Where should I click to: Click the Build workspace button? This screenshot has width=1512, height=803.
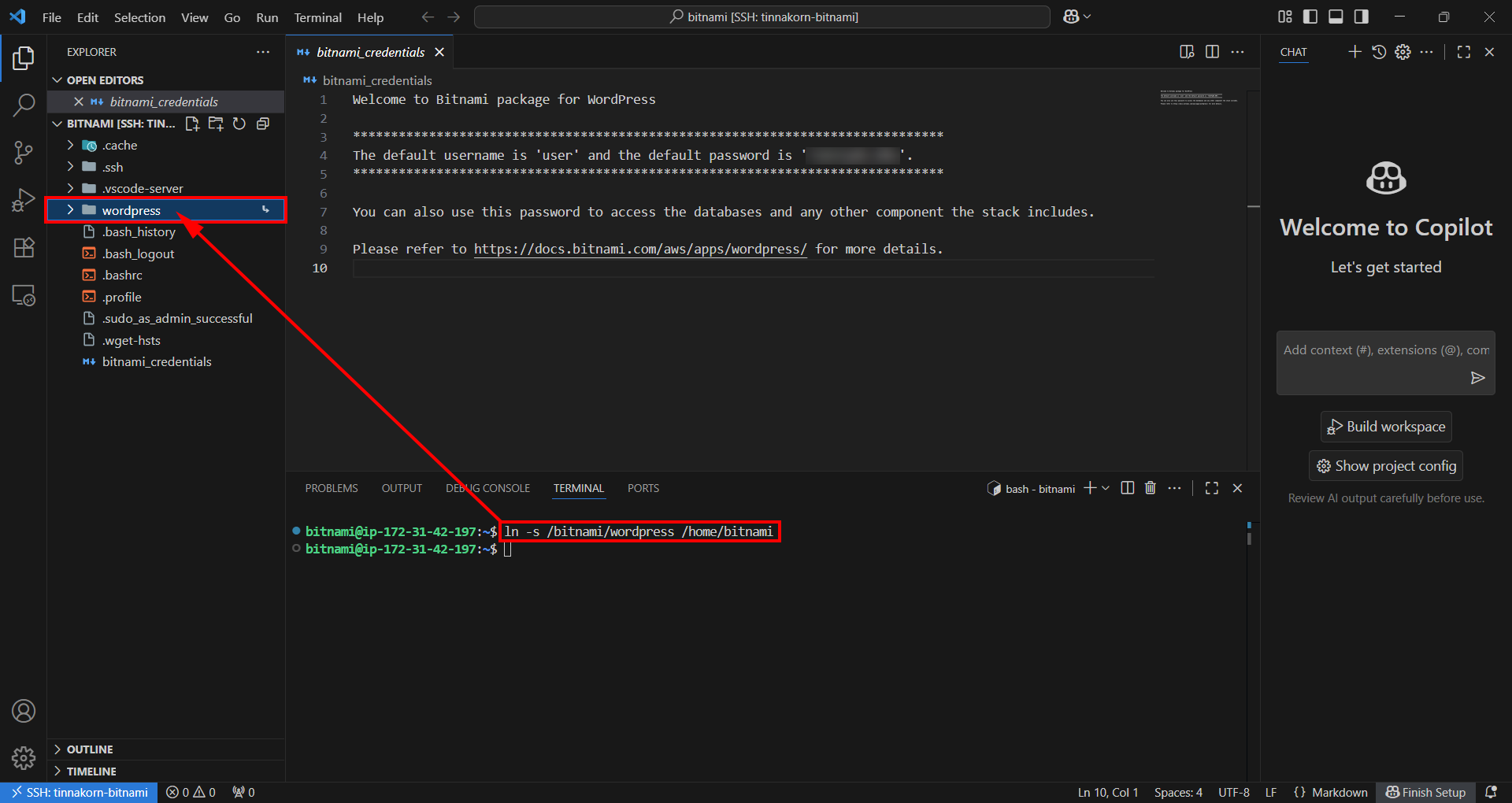click(1386, 427)
